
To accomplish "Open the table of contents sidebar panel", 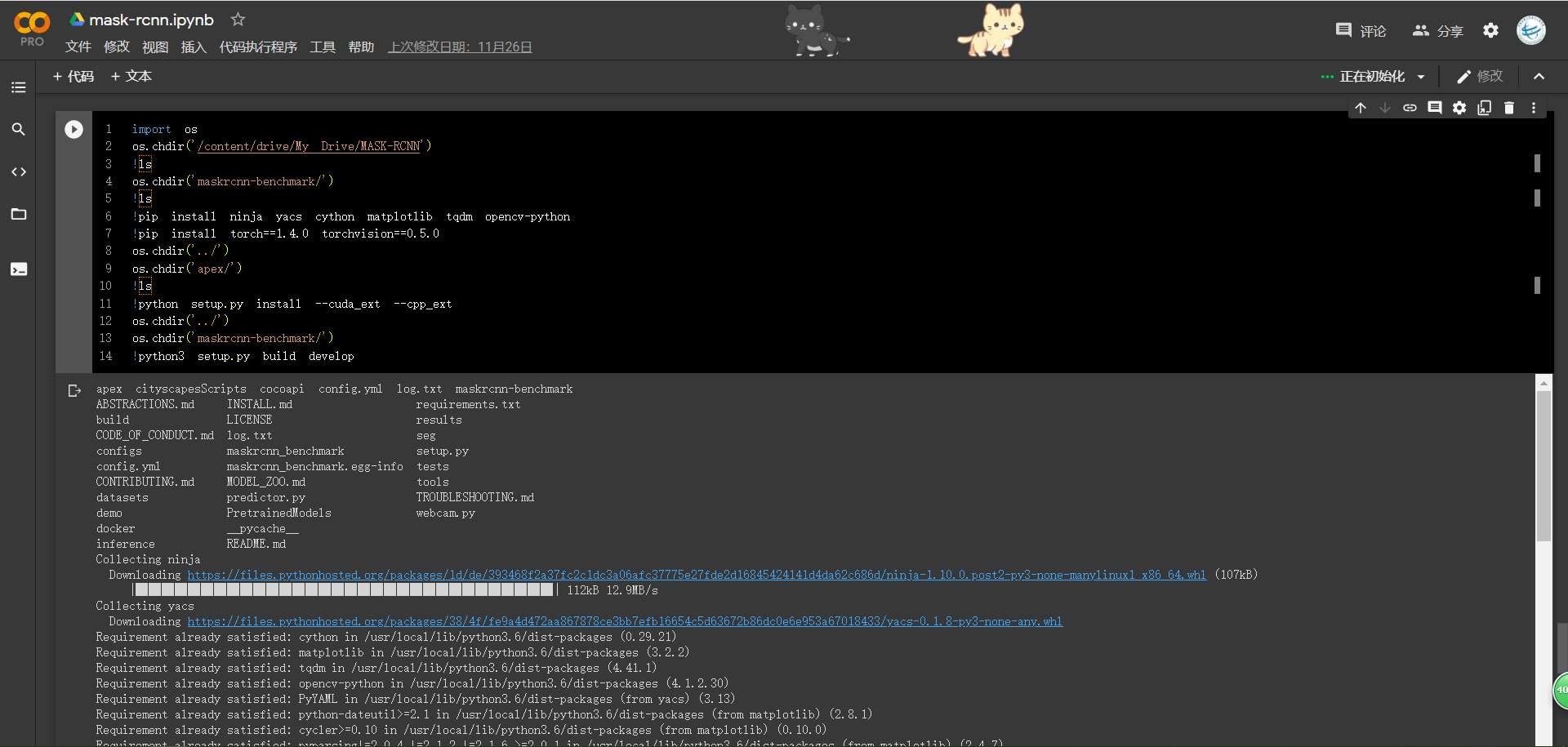I will (19, 87).
